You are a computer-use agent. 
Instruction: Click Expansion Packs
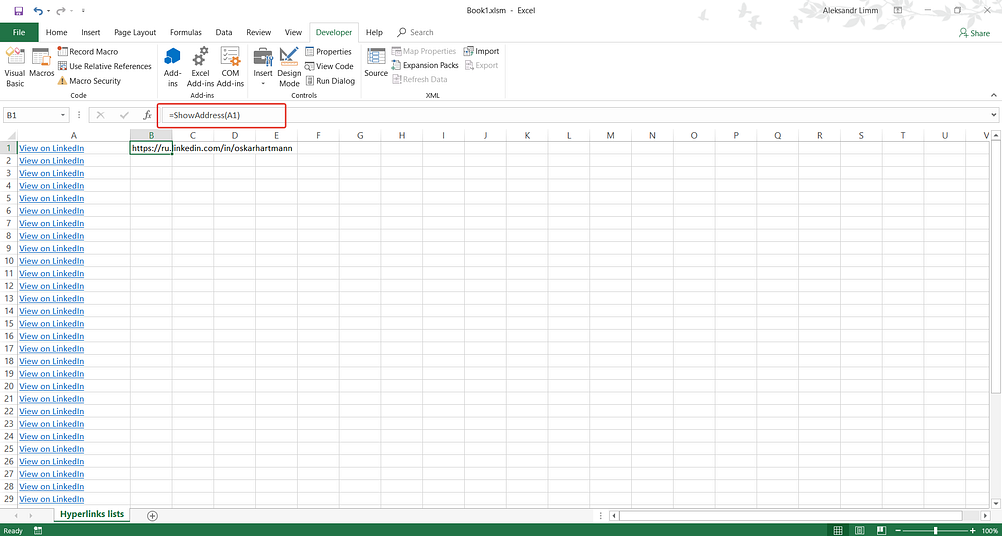pyautogui.click(x=425, y=65)
